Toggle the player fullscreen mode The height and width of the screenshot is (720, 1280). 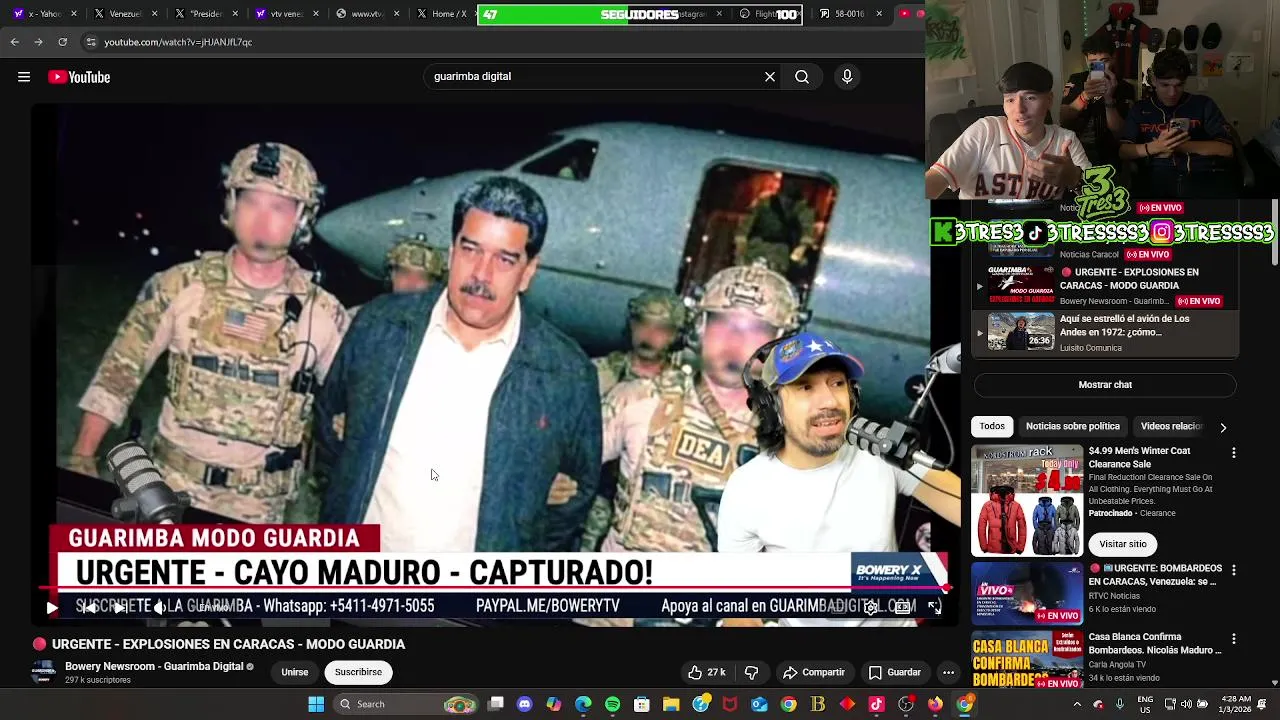tap(934, 606)
